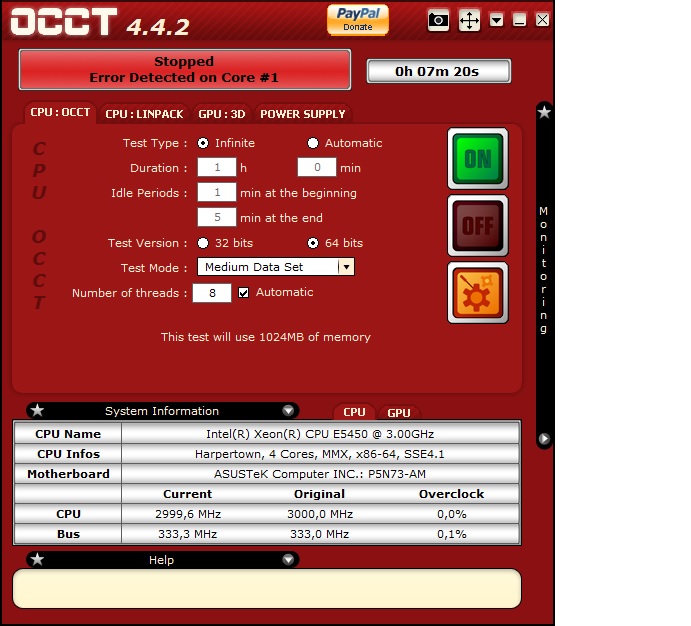Toggle the Automatic threads checkbox

click(x=243, y=293)
